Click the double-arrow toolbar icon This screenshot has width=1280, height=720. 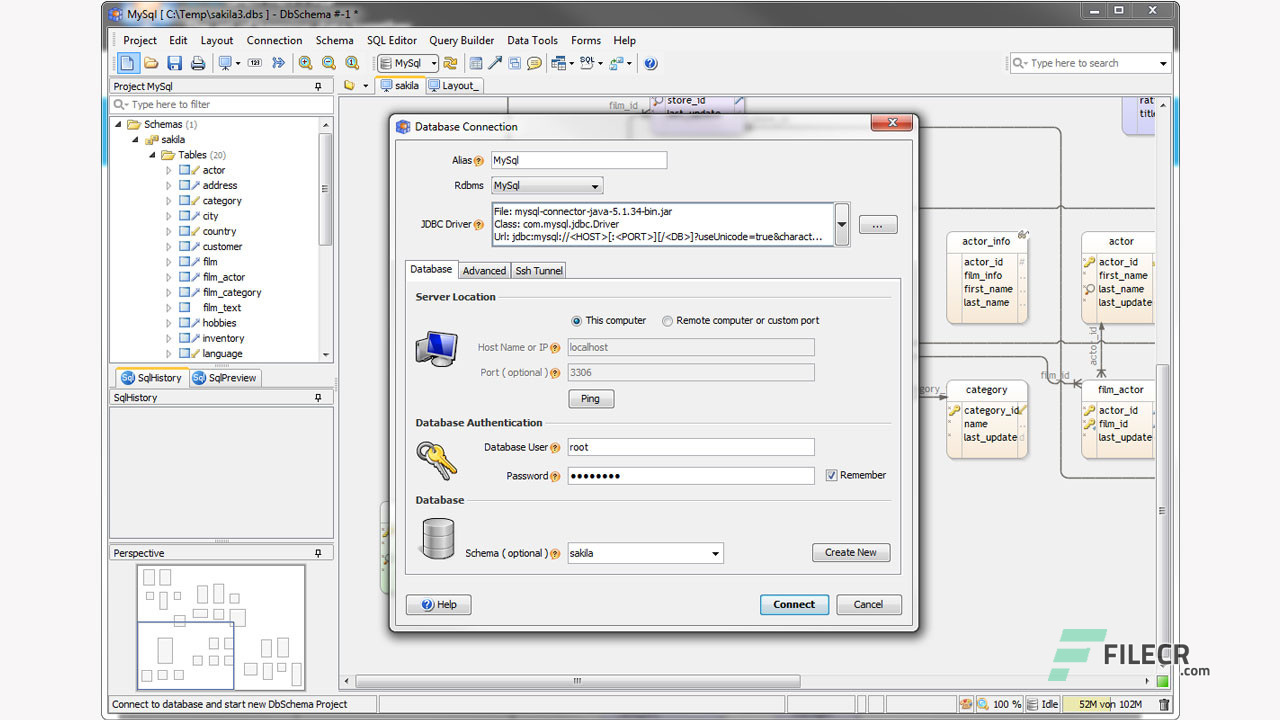pyautogui.click(x=278, y=63)
